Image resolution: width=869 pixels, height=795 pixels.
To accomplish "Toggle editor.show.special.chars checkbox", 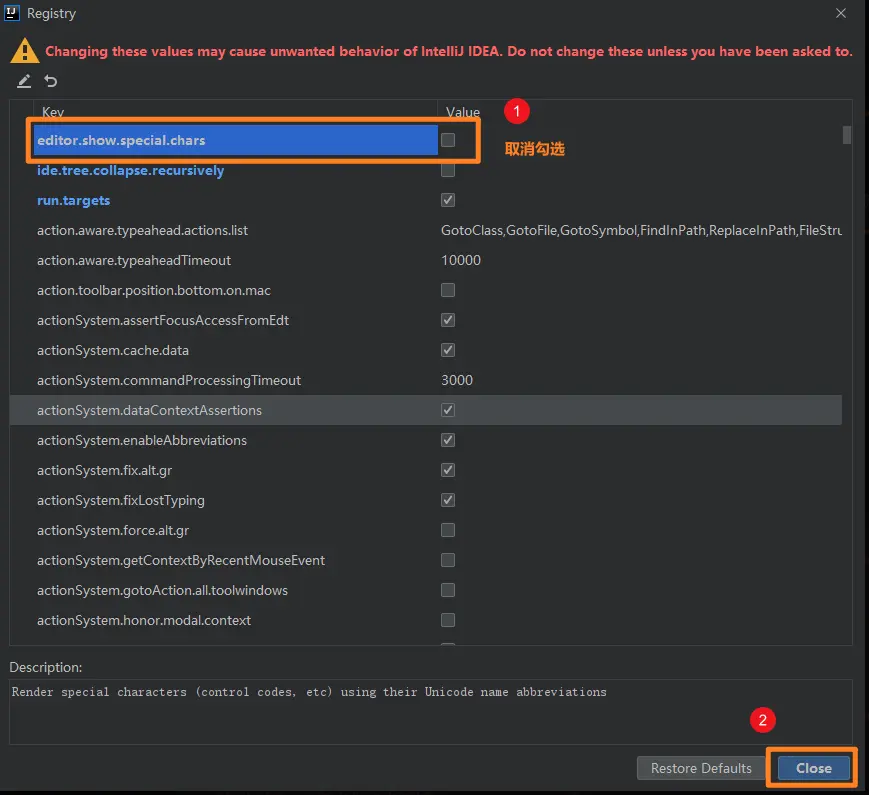I will coord(448,140).
